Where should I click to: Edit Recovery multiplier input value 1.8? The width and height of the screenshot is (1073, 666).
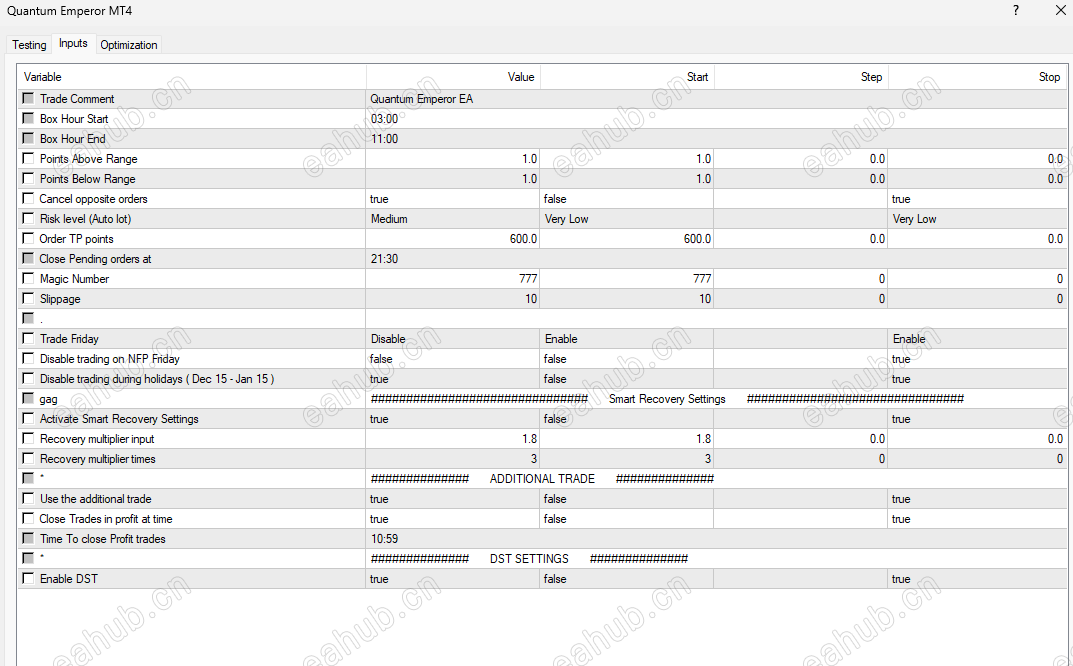tap(453, 439)
